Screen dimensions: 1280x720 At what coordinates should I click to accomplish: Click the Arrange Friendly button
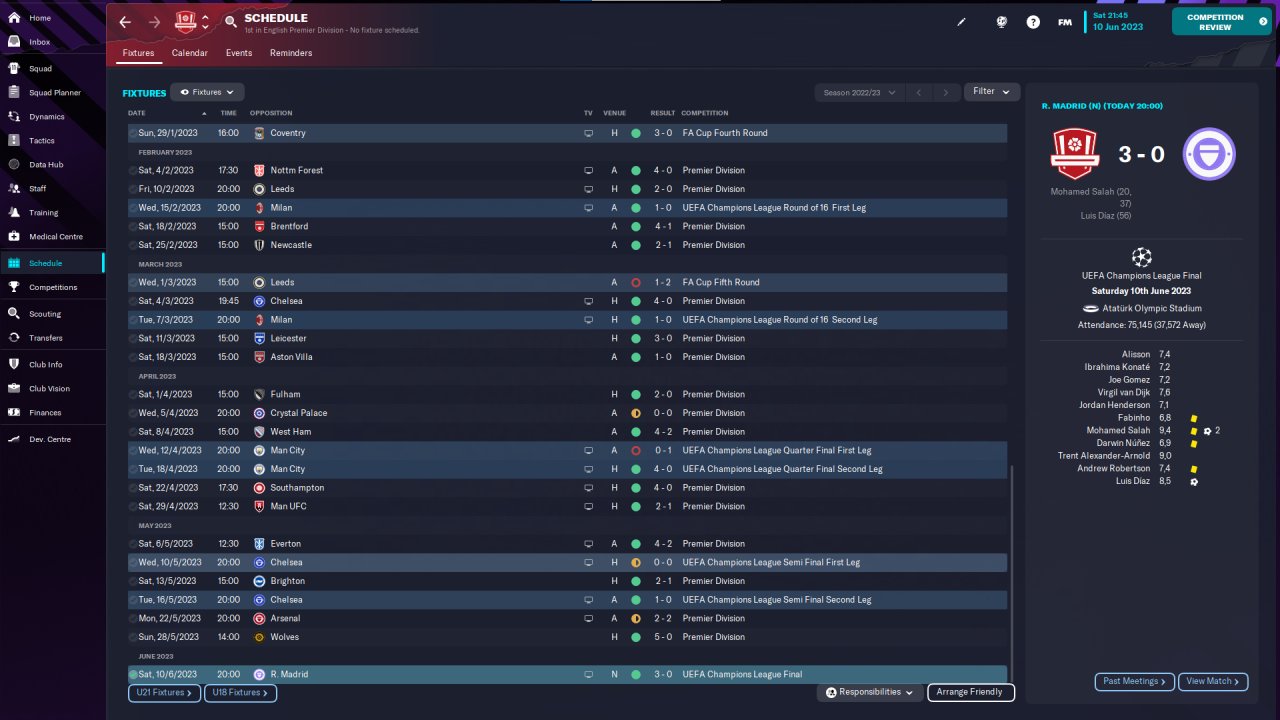[971, 692]
